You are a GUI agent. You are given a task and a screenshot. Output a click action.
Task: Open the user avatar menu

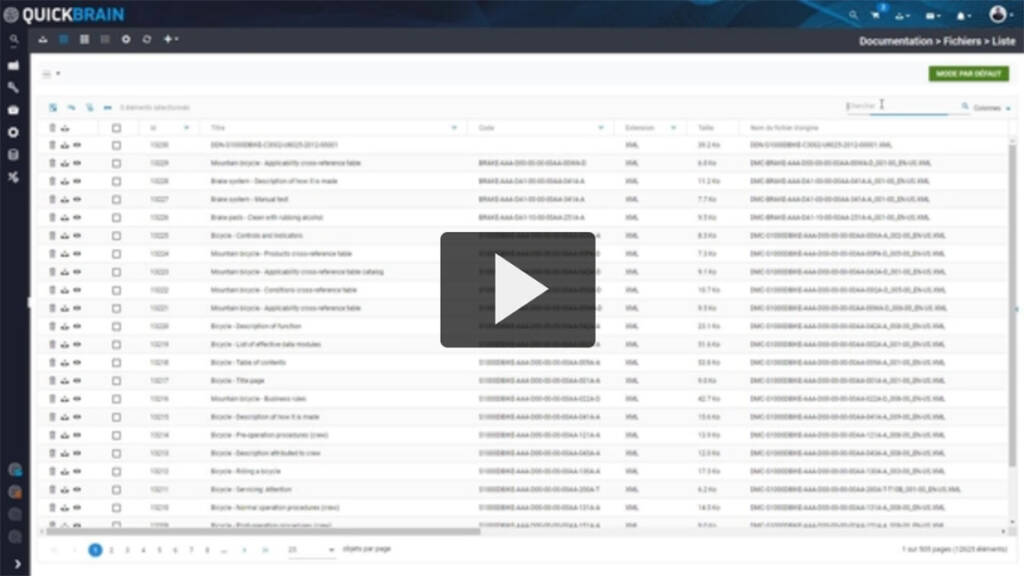(x=997, y=13)
